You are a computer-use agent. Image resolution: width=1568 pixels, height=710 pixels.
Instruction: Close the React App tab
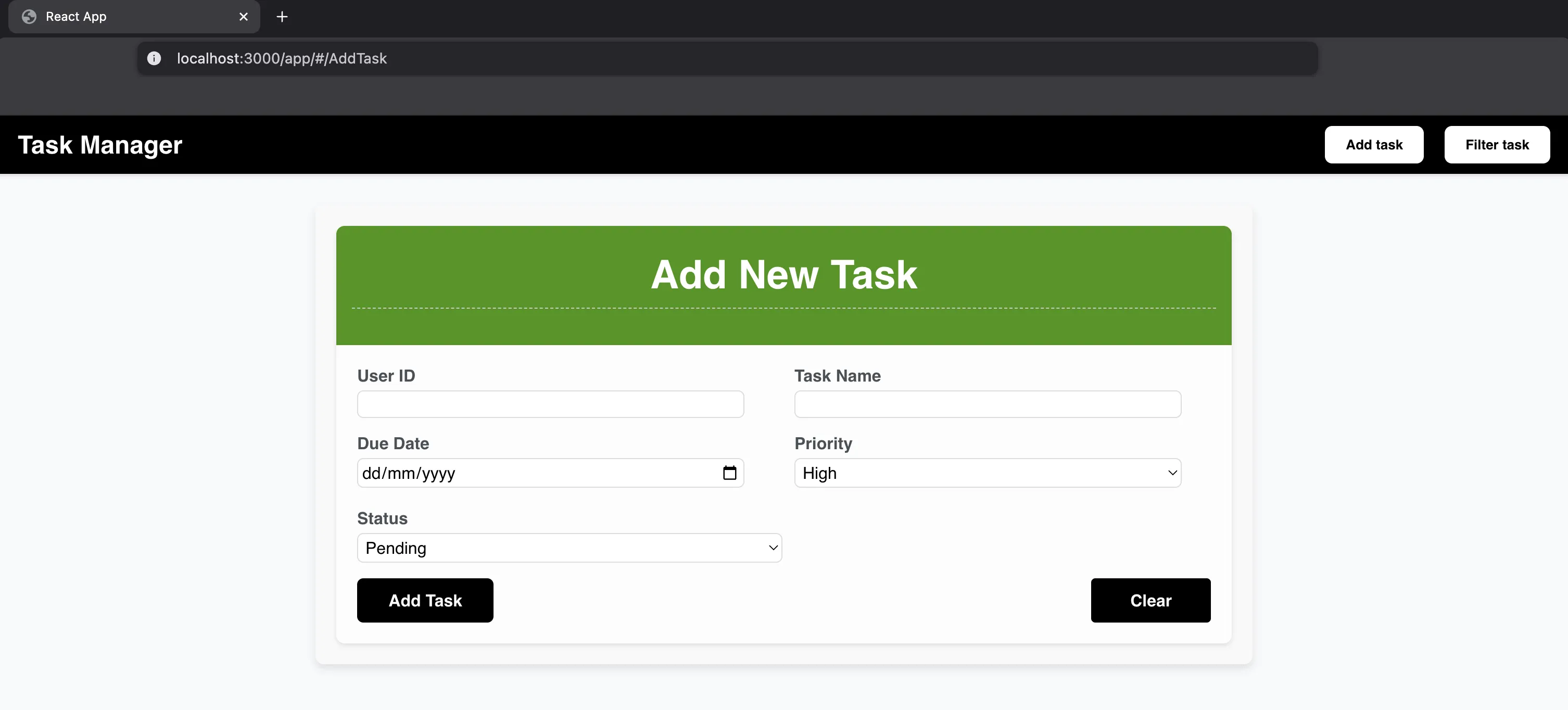244,17
